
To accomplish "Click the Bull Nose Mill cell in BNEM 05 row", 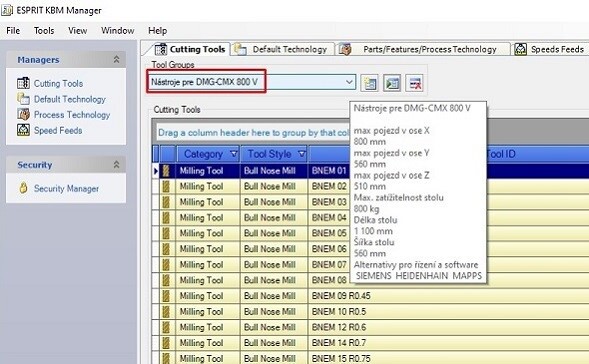I will pyautogui.click(x=274, y=233).
